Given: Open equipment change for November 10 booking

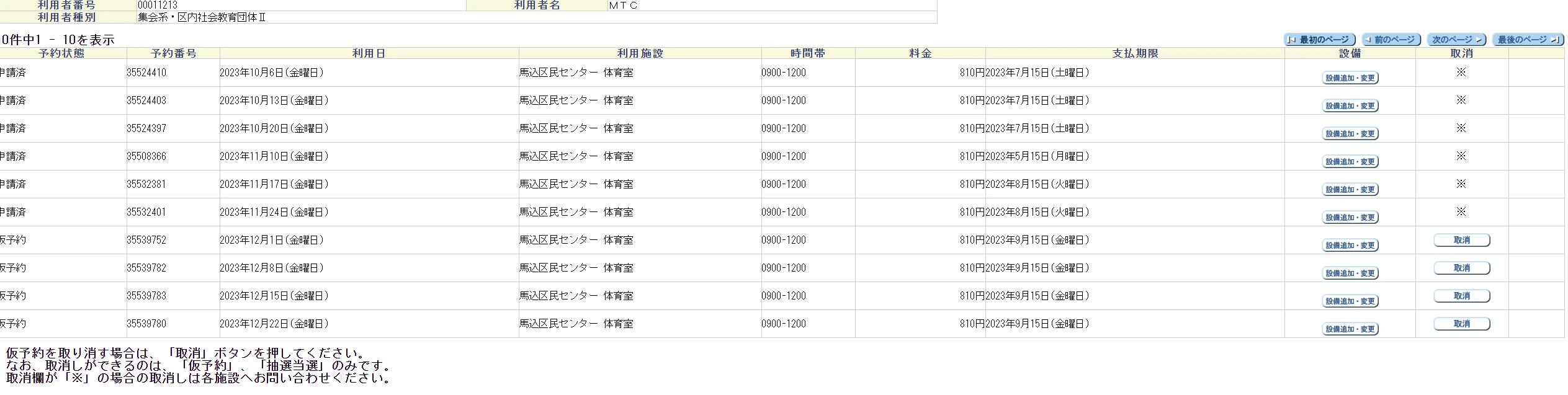Looking at the screenshot, I should coord(1350,162).
